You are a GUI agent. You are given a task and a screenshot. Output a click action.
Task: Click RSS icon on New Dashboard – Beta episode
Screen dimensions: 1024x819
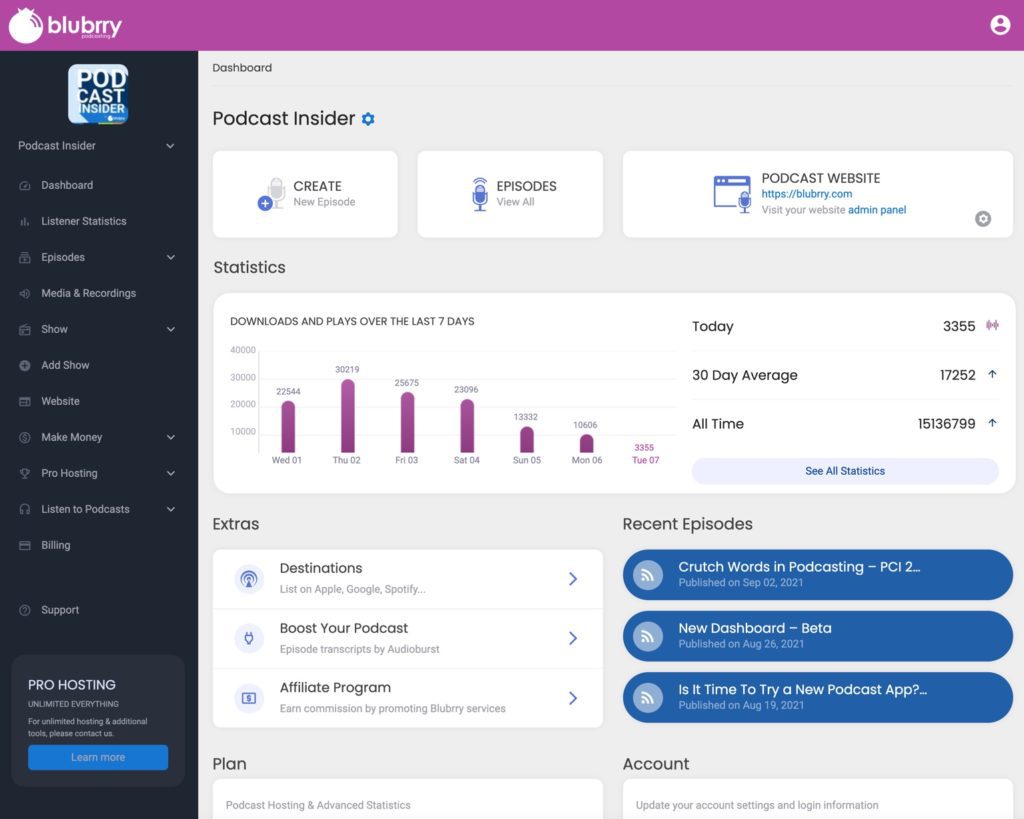pyautogui.click(x=648, y=636)
